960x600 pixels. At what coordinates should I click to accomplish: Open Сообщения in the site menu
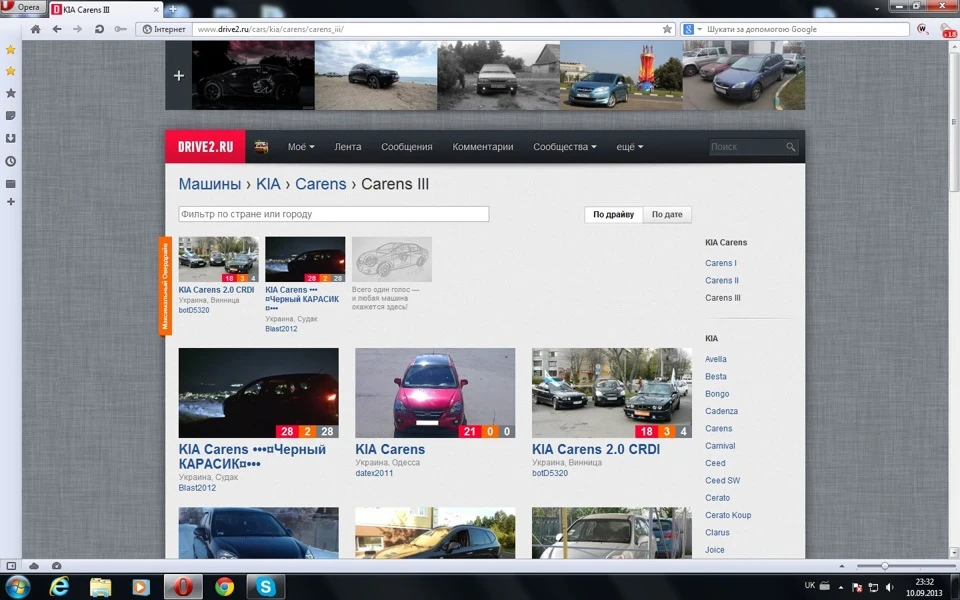pos(407,147)
